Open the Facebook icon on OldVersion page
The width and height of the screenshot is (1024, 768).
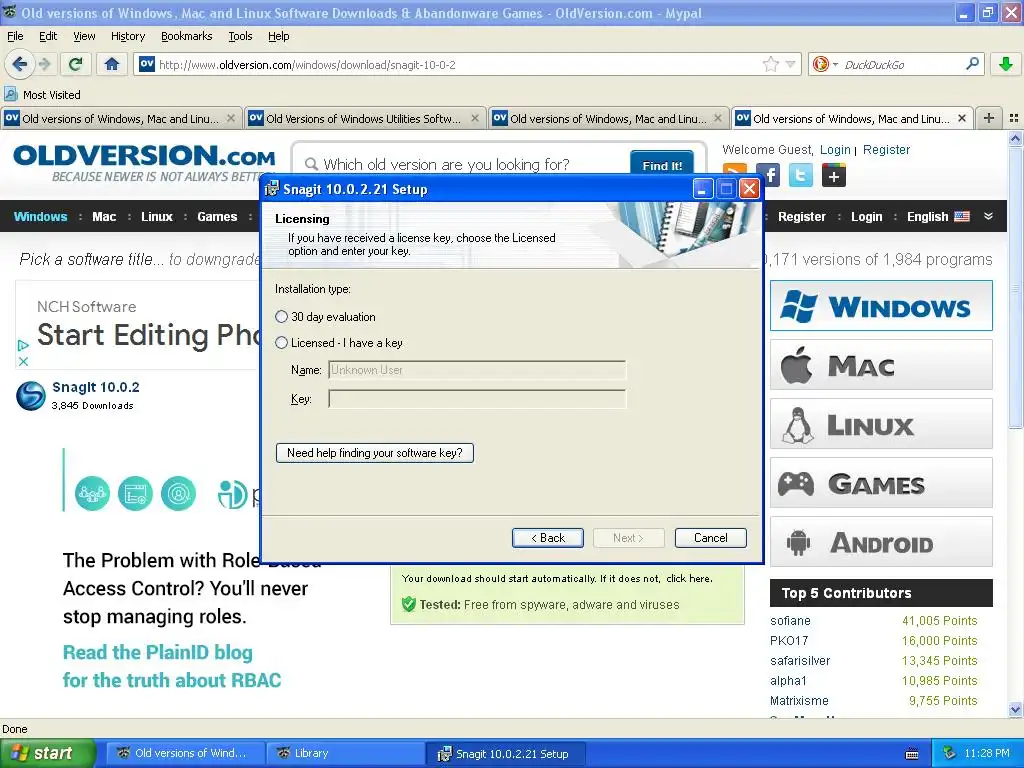pos(769,175)
